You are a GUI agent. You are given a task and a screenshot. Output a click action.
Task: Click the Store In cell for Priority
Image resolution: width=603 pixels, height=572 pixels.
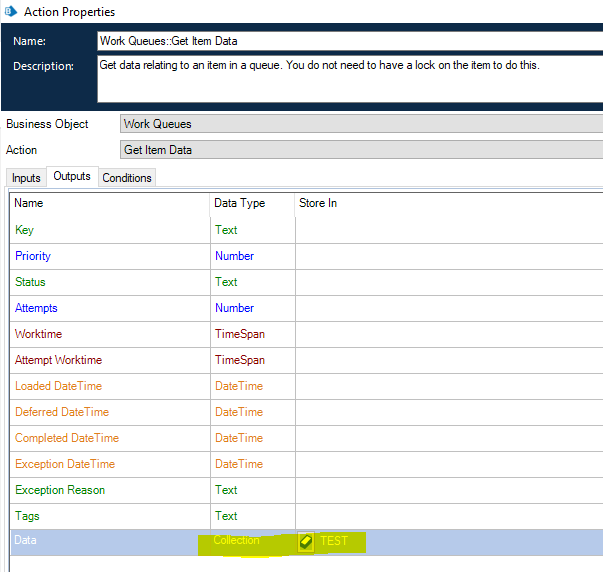pos(449,256)
